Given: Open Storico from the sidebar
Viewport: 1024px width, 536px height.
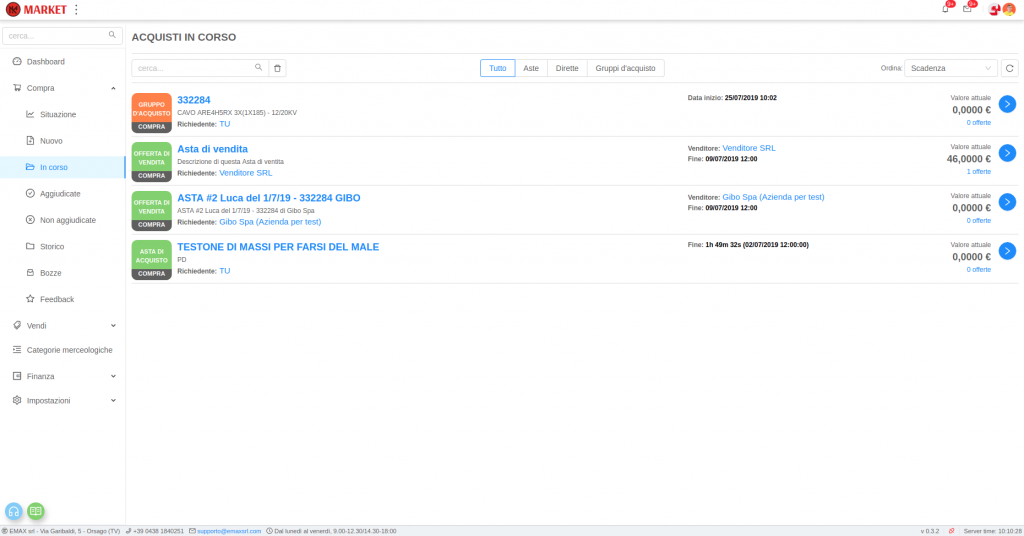Looking at the screenshot, I should click(52, 246).
